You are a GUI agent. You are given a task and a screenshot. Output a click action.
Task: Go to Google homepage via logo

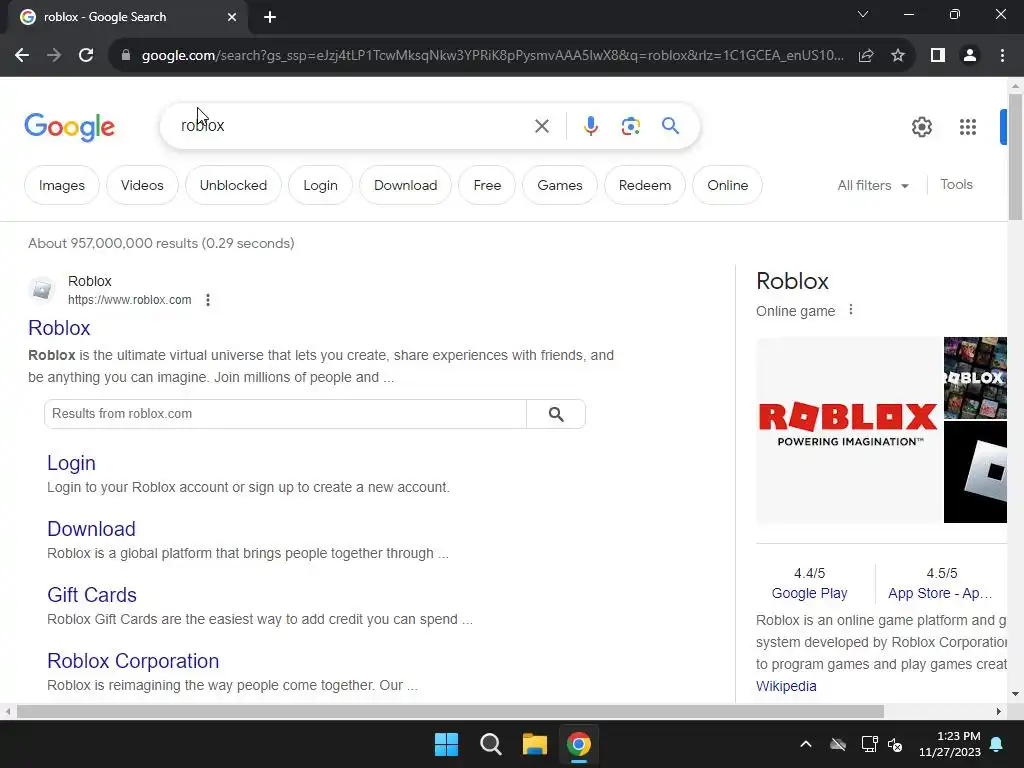tap(70, 127)
